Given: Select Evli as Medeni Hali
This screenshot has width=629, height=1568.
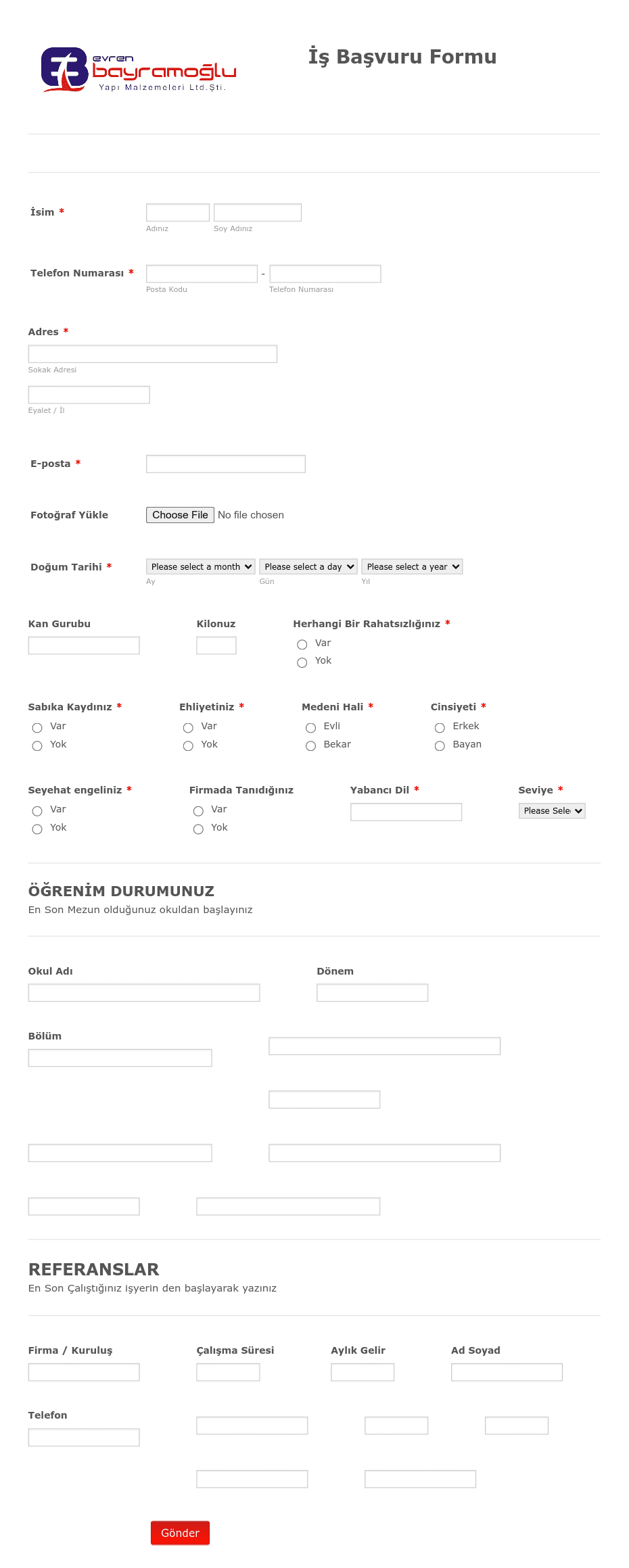Looking at the screenshot, I should [311, 727].
